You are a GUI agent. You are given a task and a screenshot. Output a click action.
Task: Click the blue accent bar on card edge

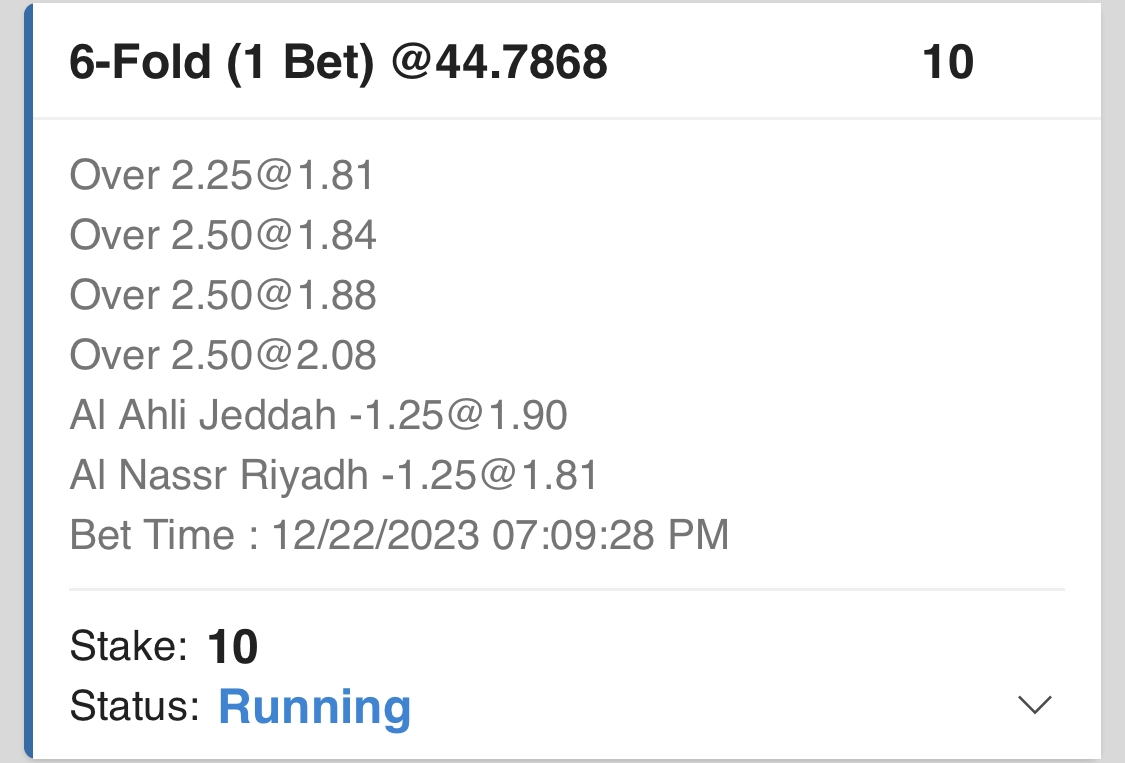[28, 380]
